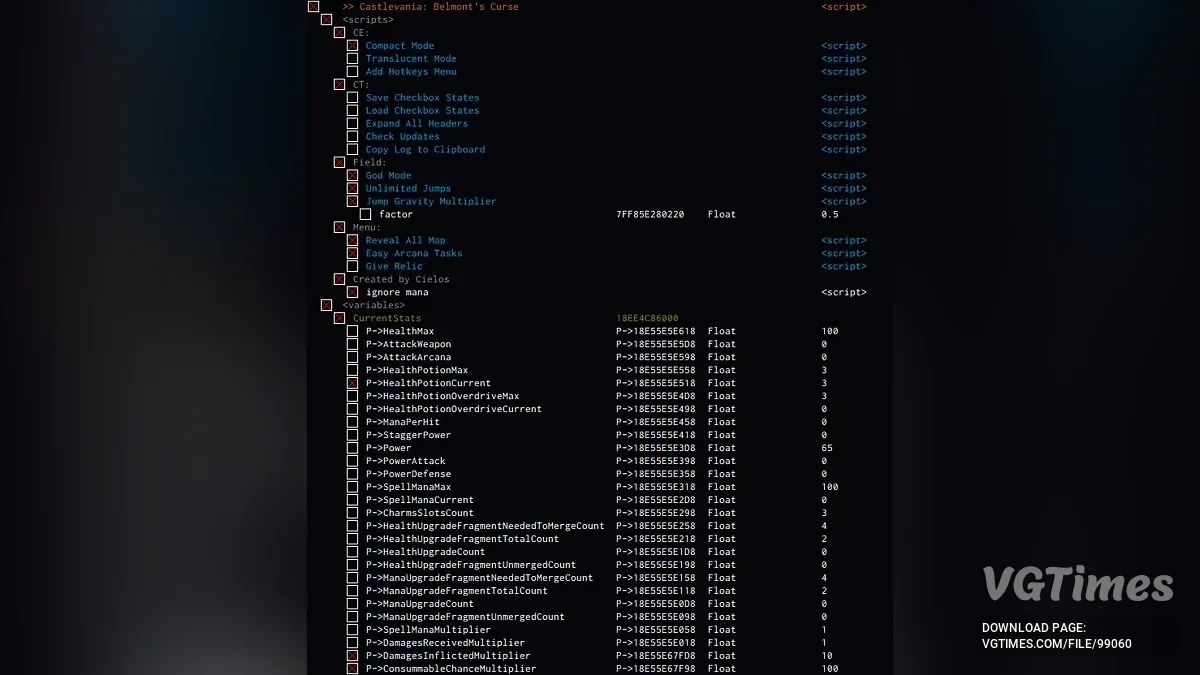Select the Easy Arcana Tasks entry
The width and height of the screenshot is (1200, 675).
(x=414, y=254)
